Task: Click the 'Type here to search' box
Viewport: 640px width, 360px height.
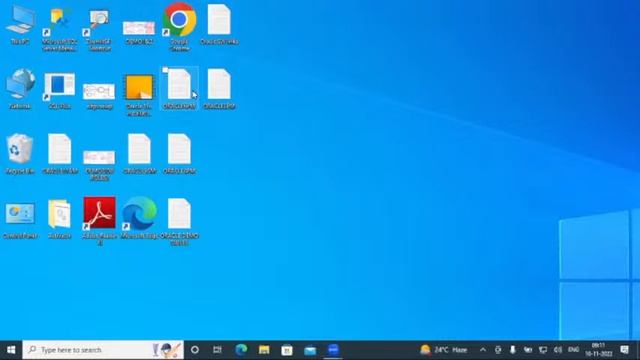Action: point(103,350)
